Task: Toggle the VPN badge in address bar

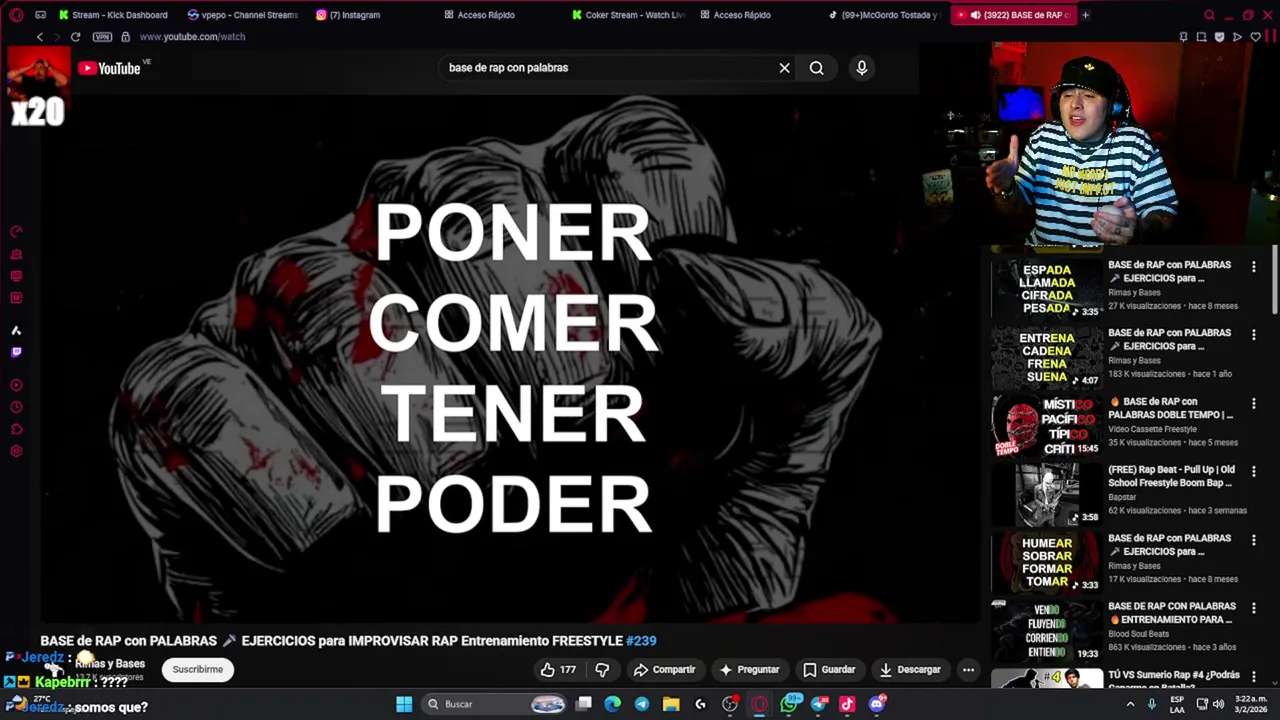Action: (102, 37)
